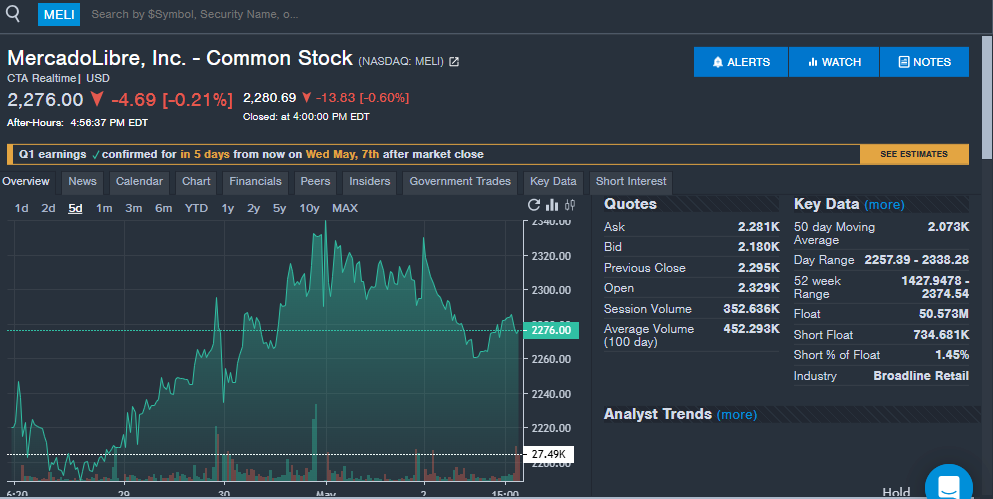Viewport: 993px width, 499px height.
Task: Select the 2y chart range
Action: coord(253,208)
